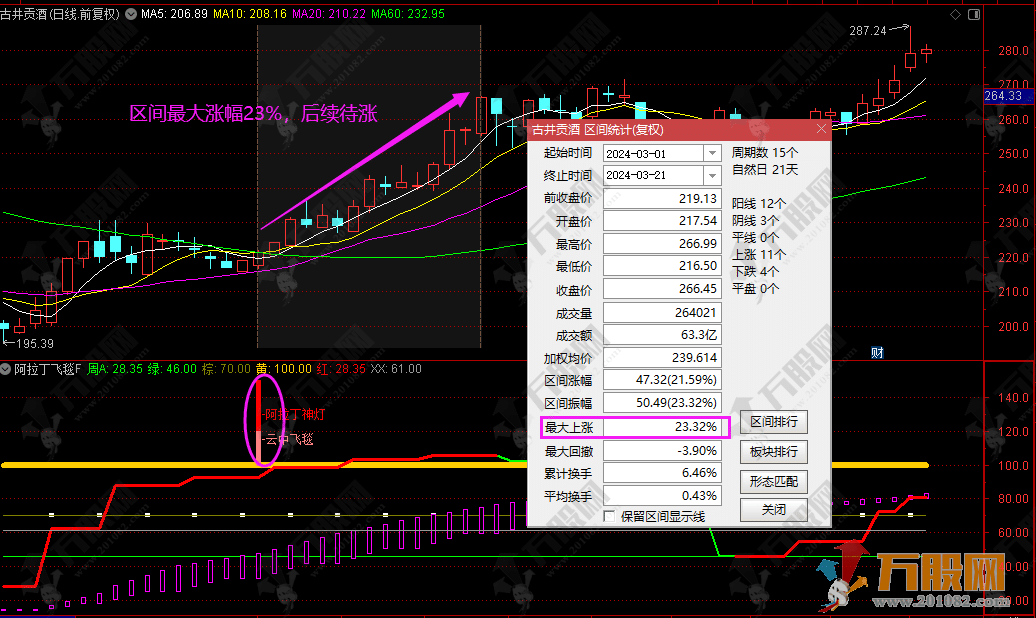Open the 起始时间 date dropdown
Image resolution: width=1036 pixels, height=618 pixels.
712,153
